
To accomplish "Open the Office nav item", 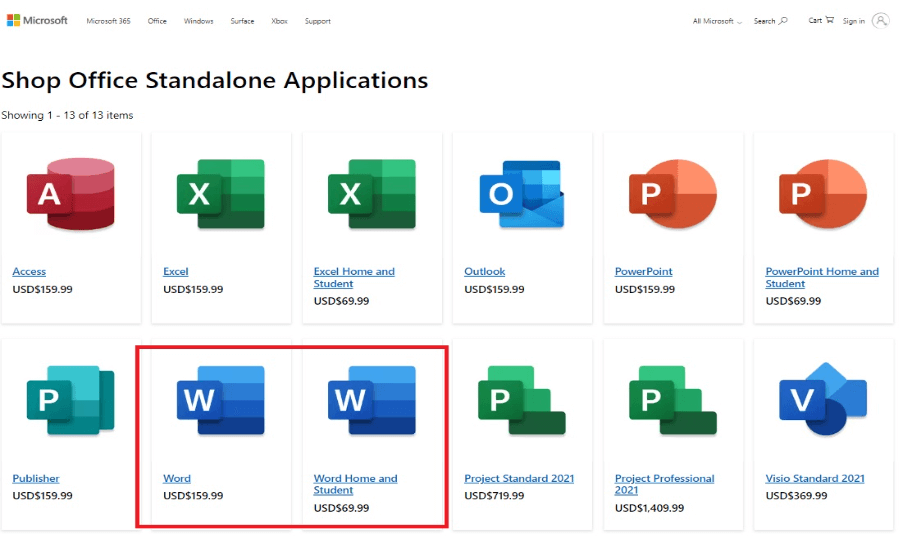I will (157, 21).
